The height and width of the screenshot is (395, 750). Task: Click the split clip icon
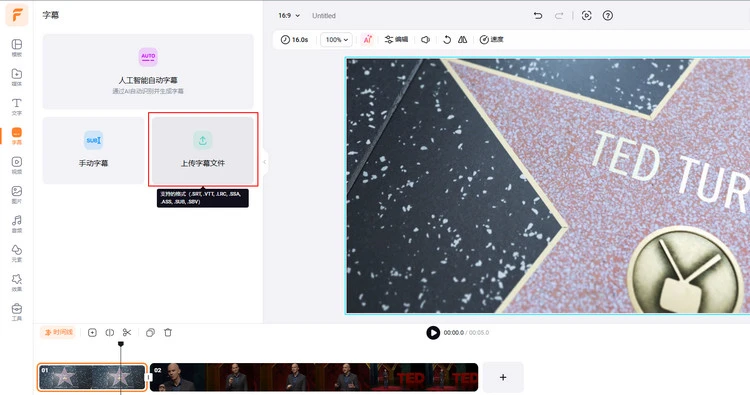click(110, 332)
